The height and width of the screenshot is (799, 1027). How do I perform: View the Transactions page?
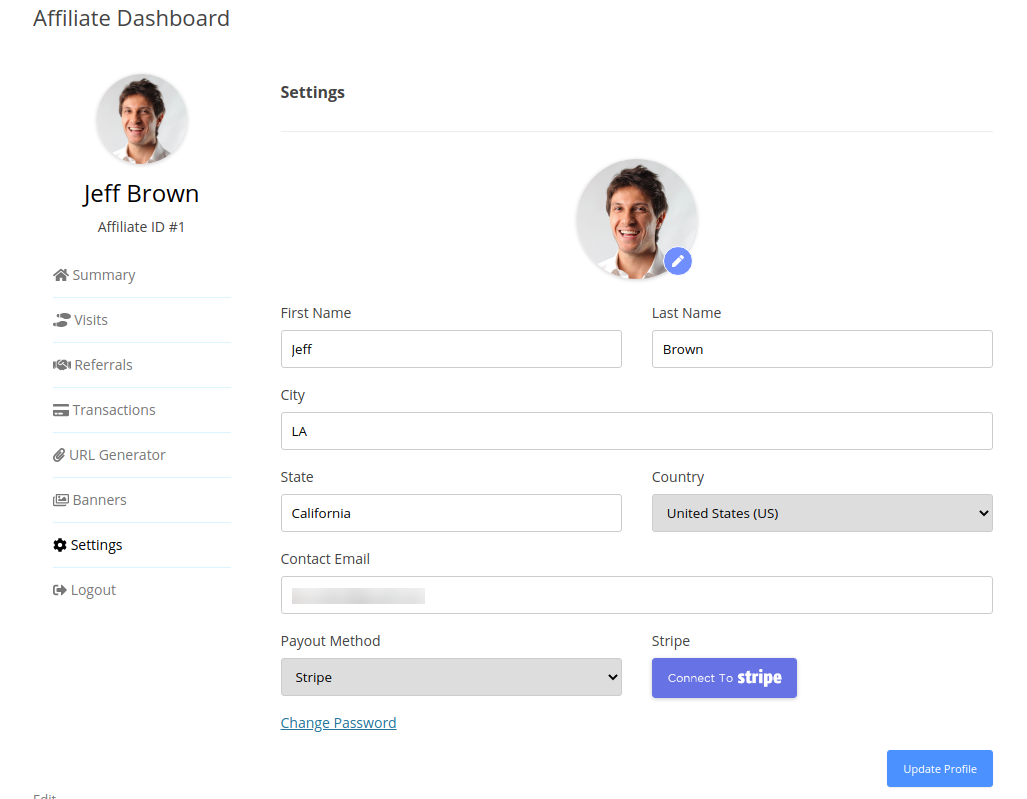[x=114, y=410]
